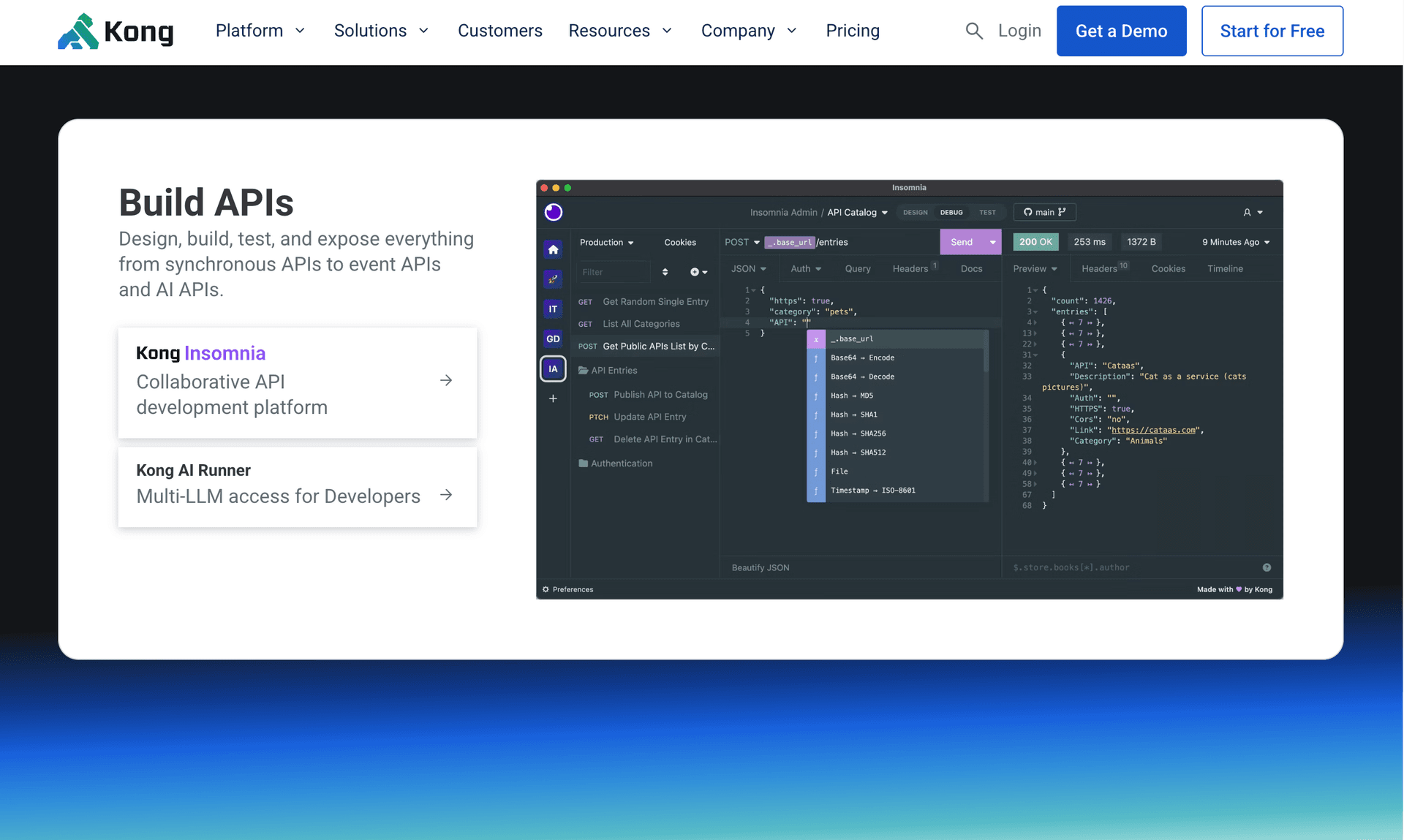Click the request Filter input

click(614, 272)
